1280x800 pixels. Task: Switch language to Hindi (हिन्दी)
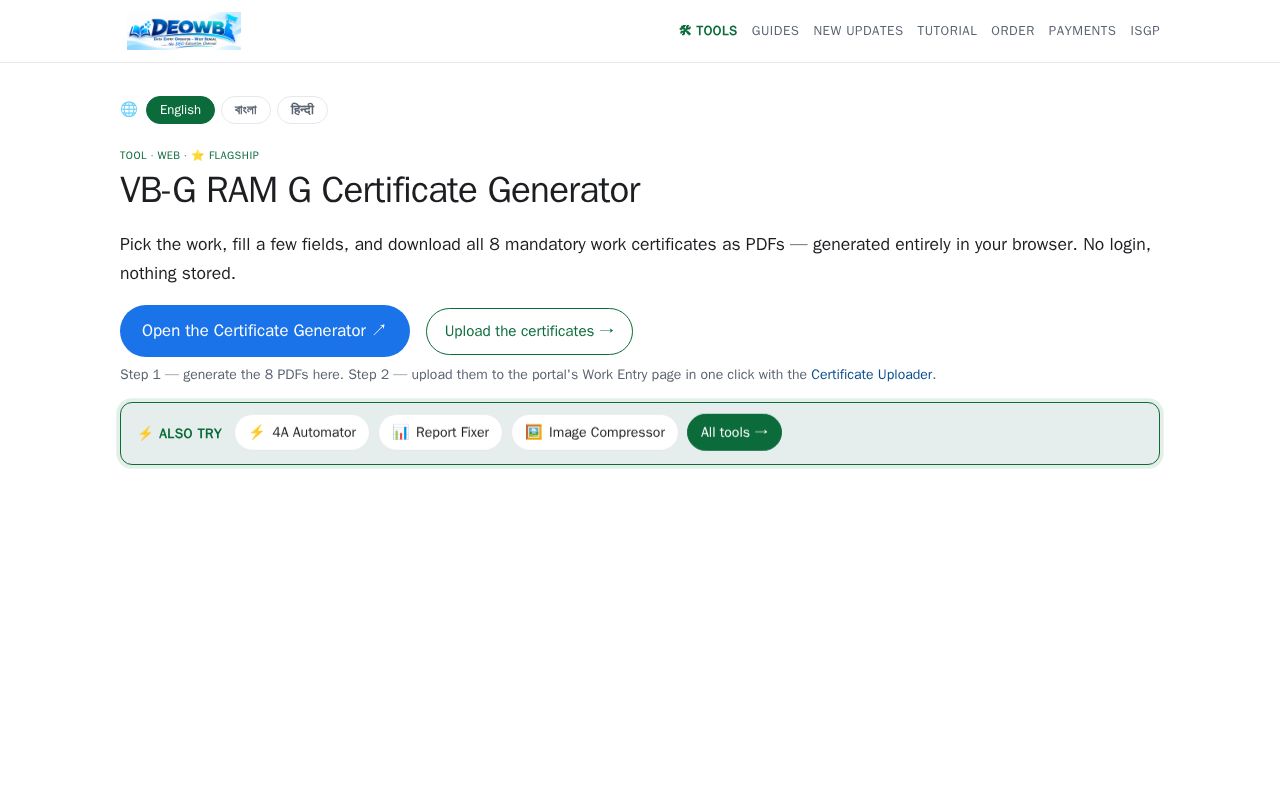click(x=302, y=110)
